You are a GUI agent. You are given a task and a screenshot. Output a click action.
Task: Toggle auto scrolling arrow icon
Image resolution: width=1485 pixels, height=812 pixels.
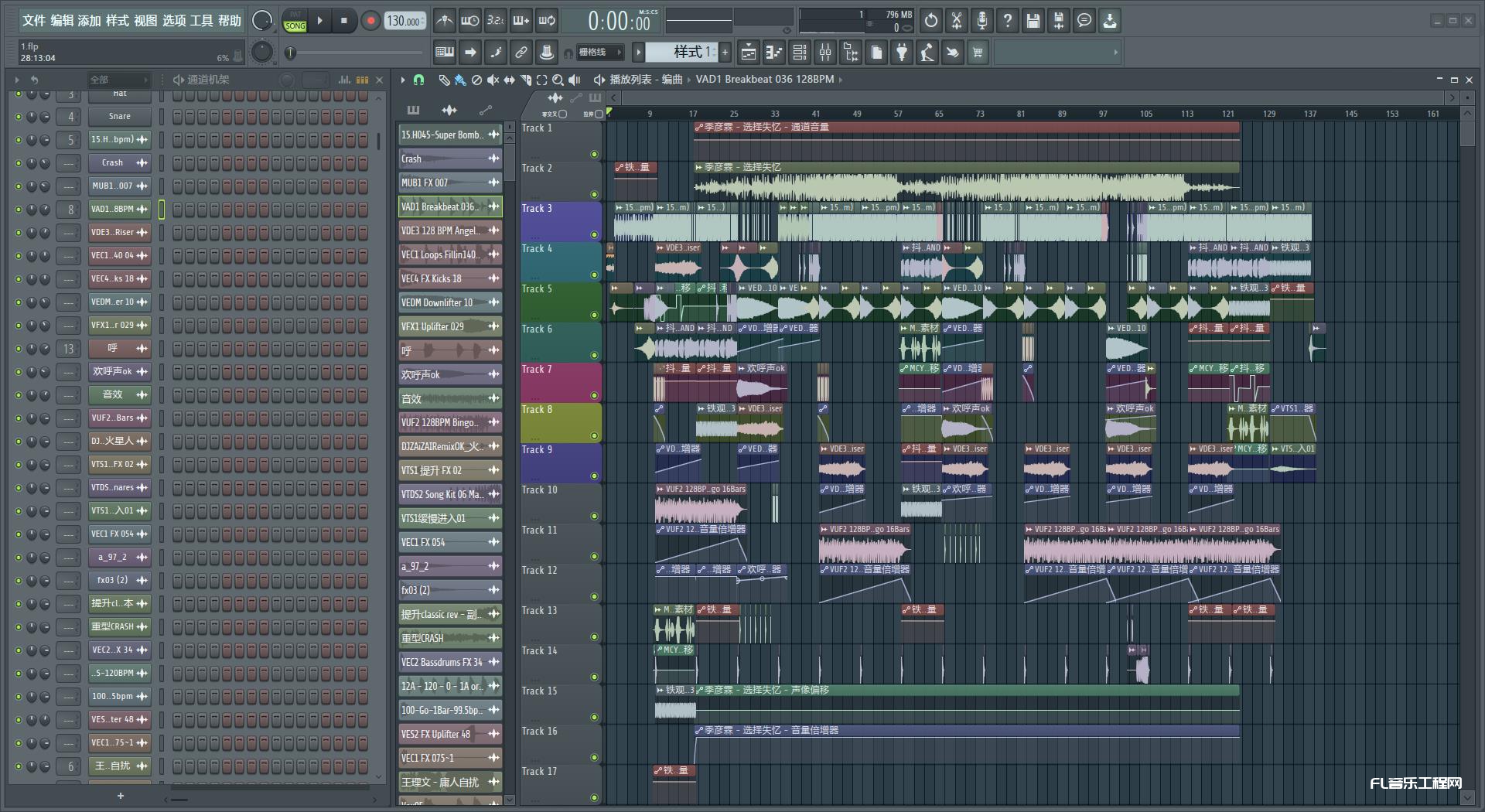coord(470,53)
